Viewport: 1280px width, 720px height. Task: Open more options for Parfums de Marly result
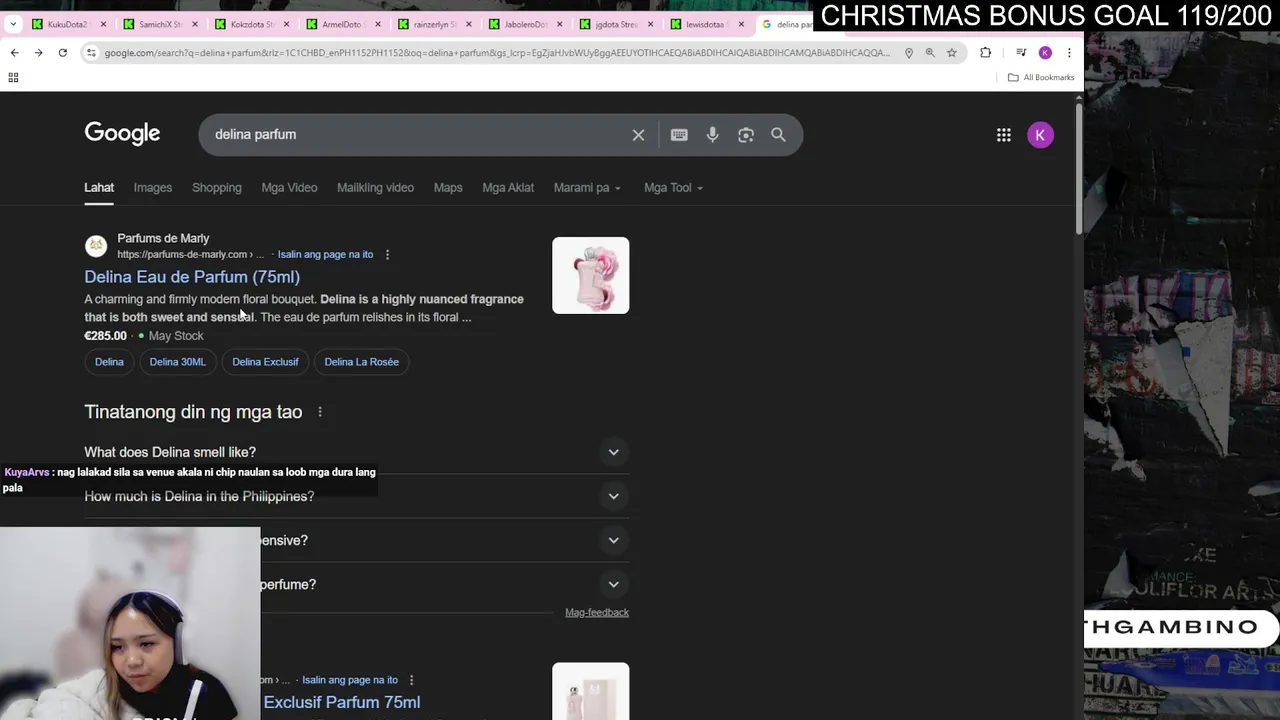click(x=387, y=255)
